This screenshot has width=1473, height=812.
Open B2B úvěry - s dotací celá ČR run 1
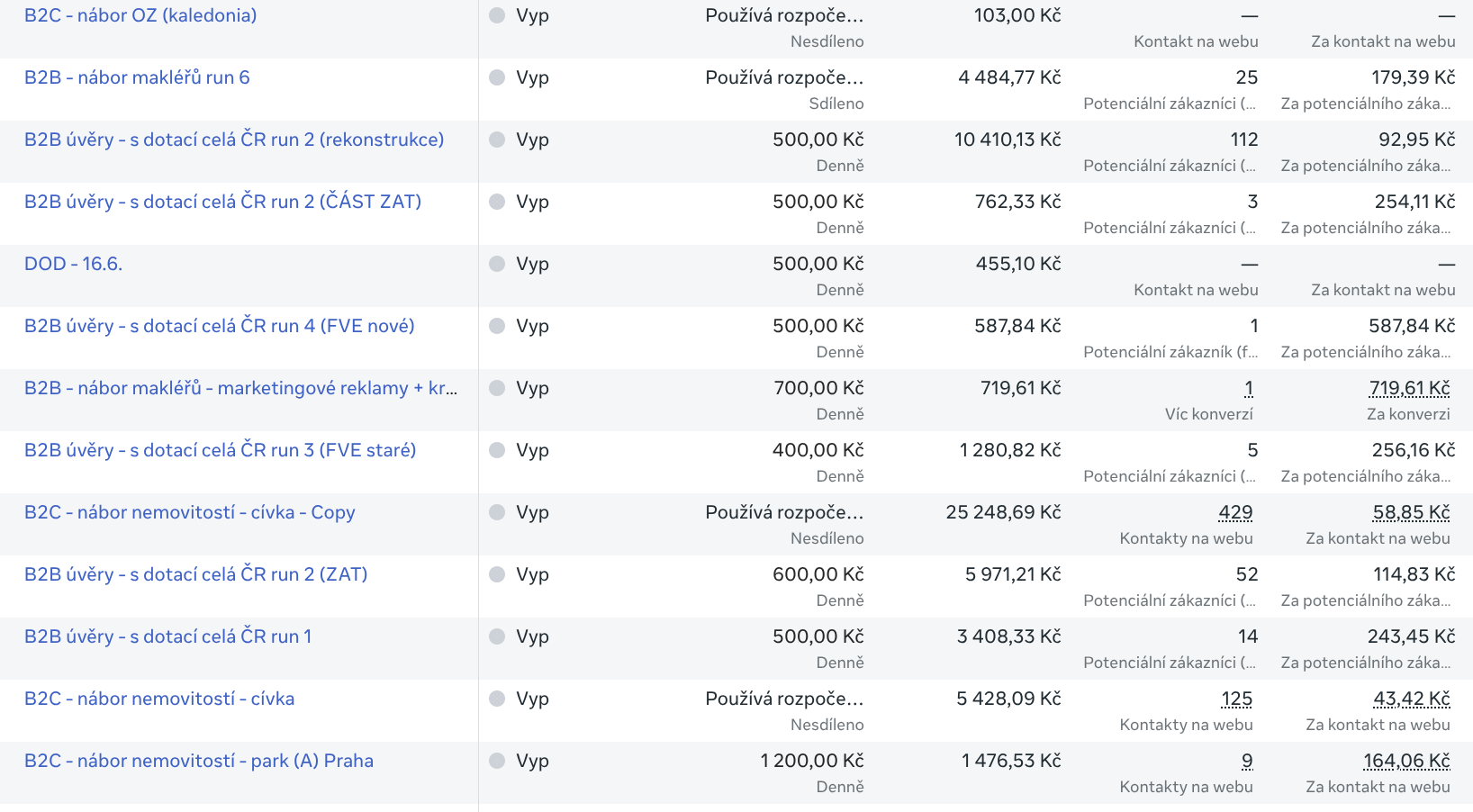coord(168,636)
